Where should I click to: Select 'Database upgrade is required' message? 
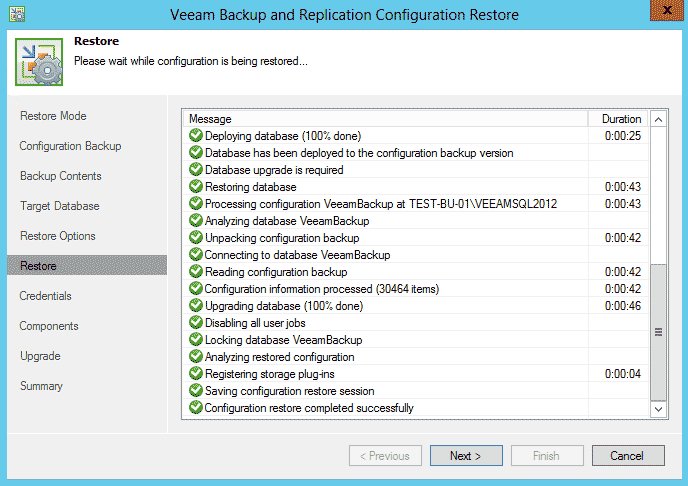click(274, 170)
